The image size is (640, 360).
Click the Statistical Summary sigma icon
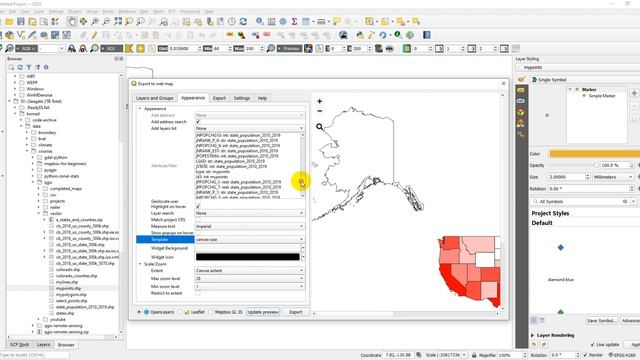294,22
